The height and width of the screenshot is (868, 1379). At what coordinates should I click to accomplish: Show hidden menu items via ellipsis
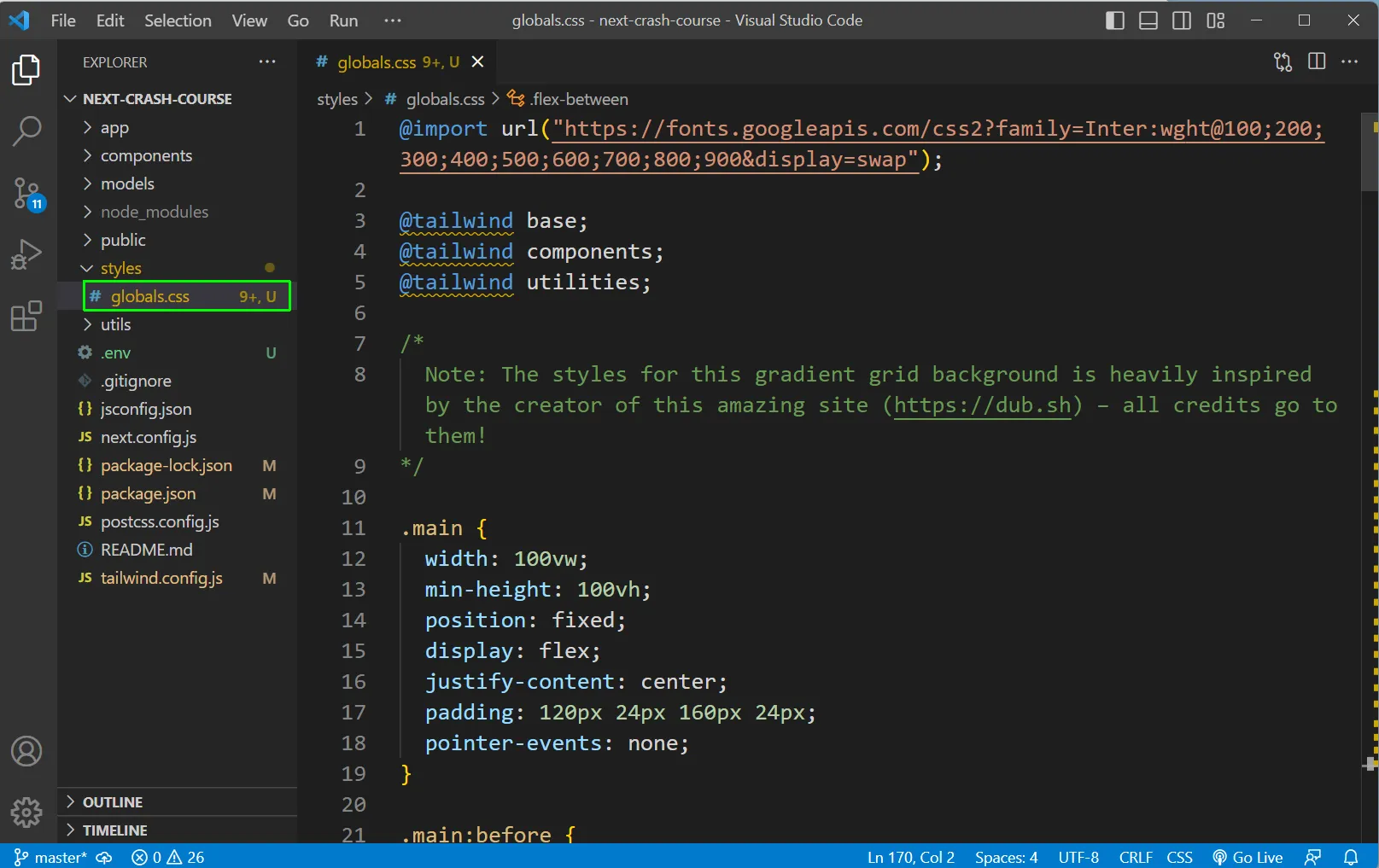point(393,20)
